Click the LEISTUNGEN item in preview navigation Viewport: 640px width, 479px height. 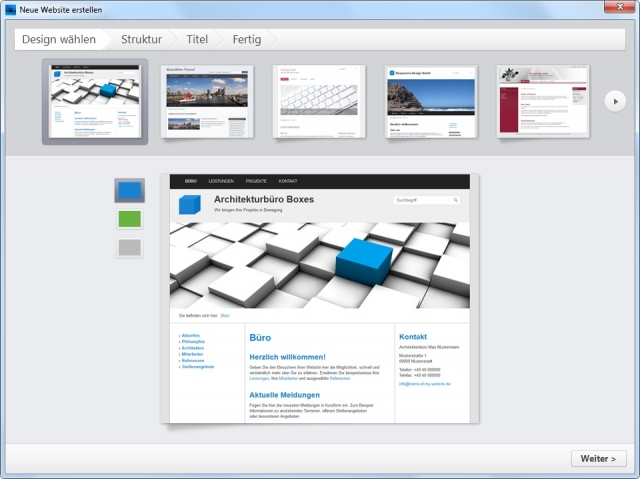click(x=221, y=181)
